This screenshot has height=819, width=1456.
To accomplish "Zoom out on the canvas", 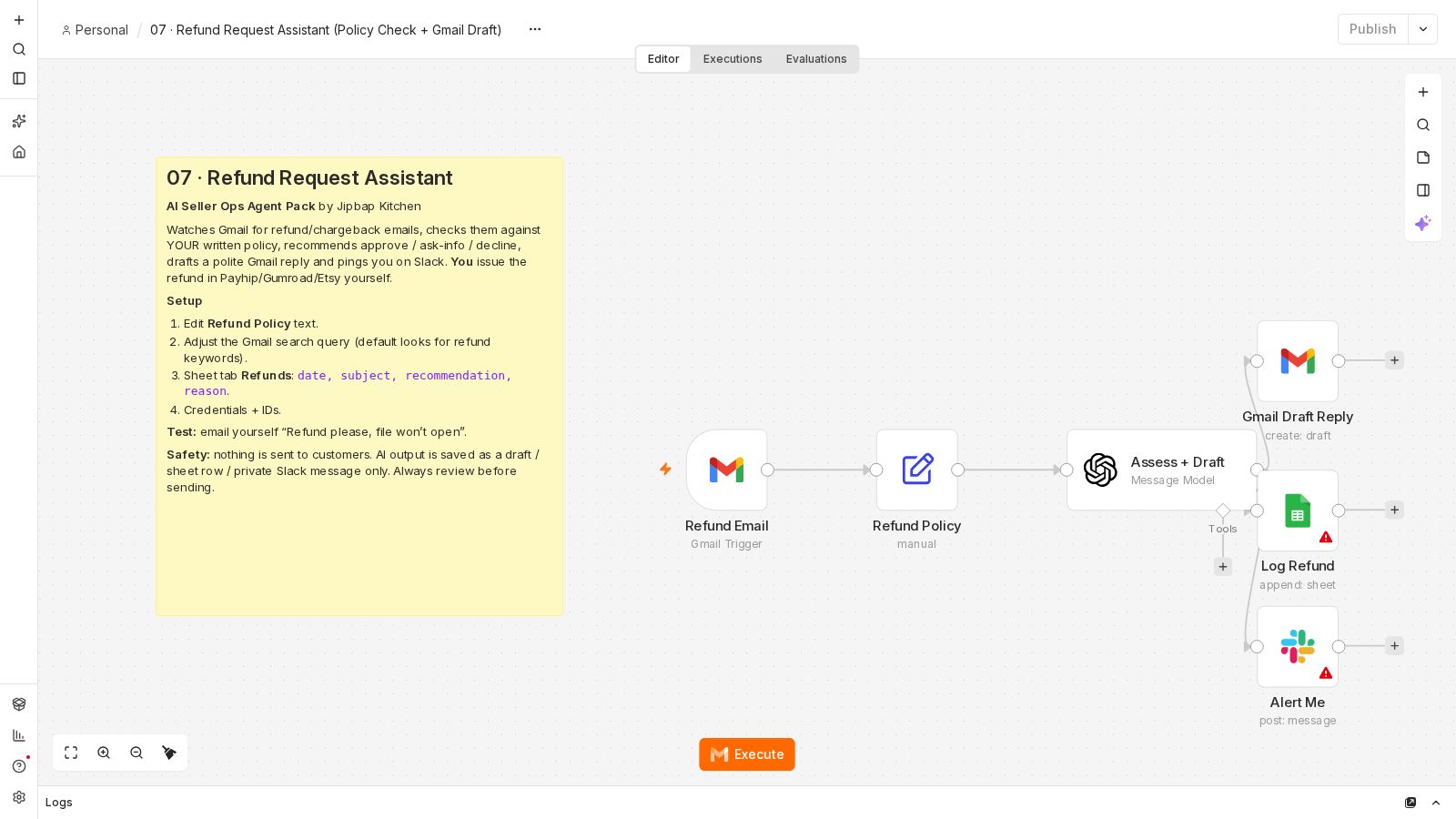I will [136, 753].
